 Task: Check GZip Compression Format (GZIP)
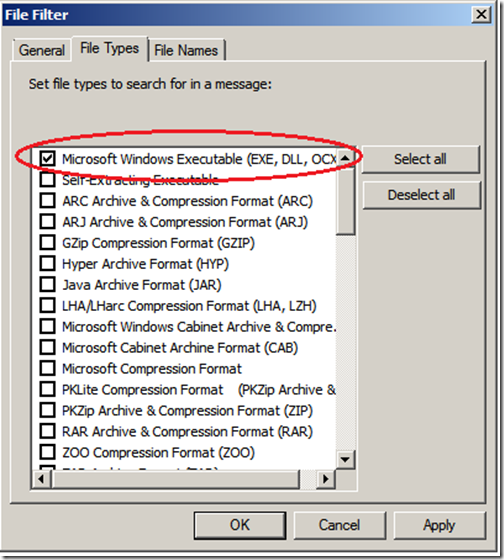point(48,242)
